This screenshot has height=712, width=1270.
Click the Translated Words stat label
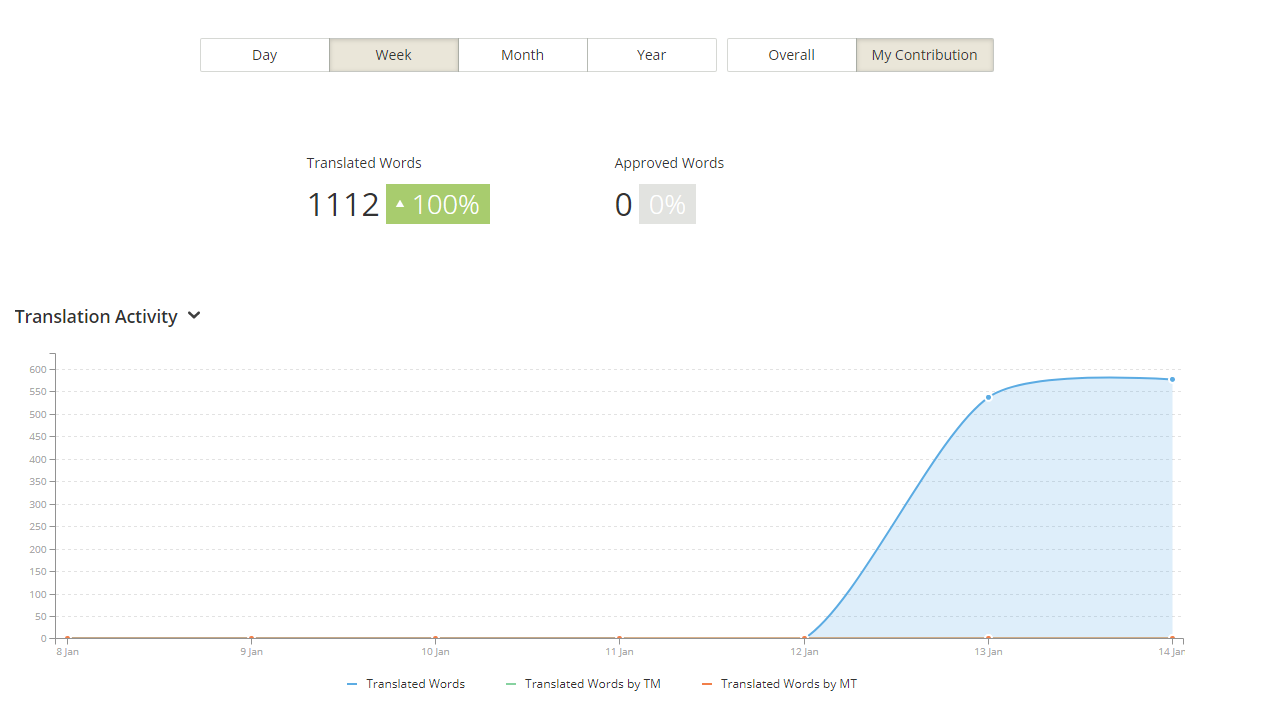point(364,163)
